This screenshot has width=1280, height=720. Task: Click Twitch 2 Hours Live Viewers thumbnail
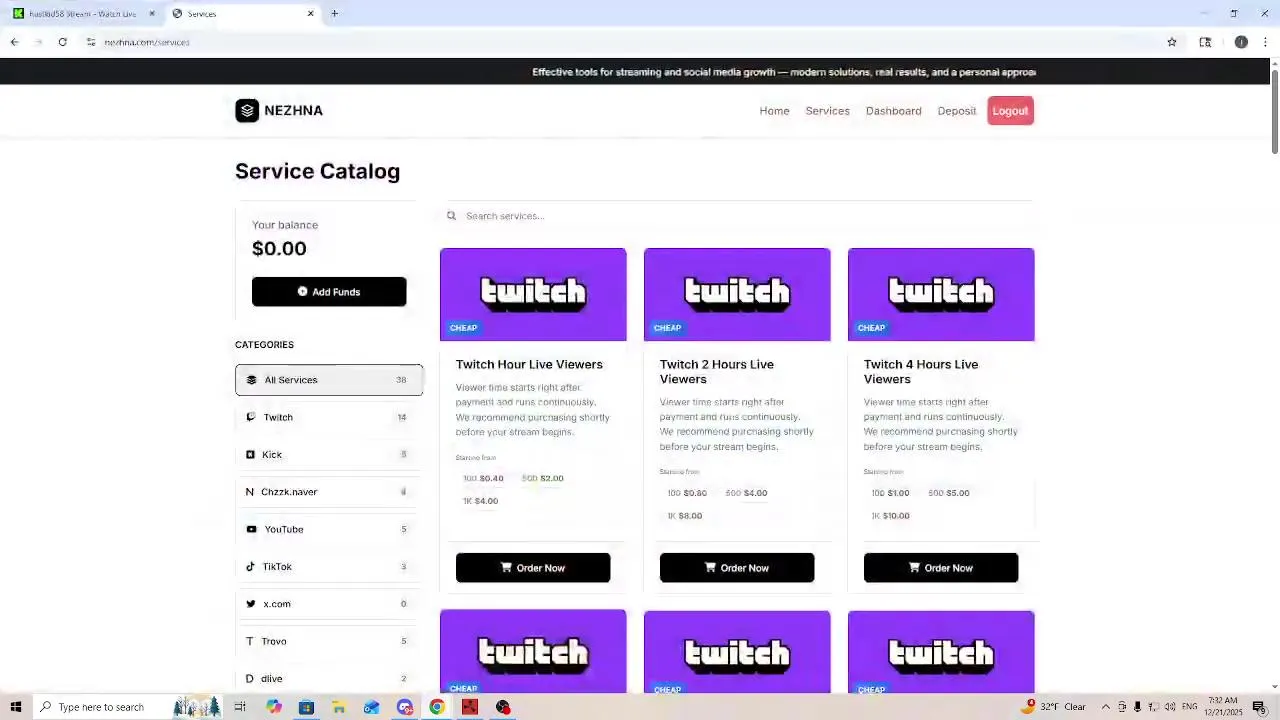(737, 294)
